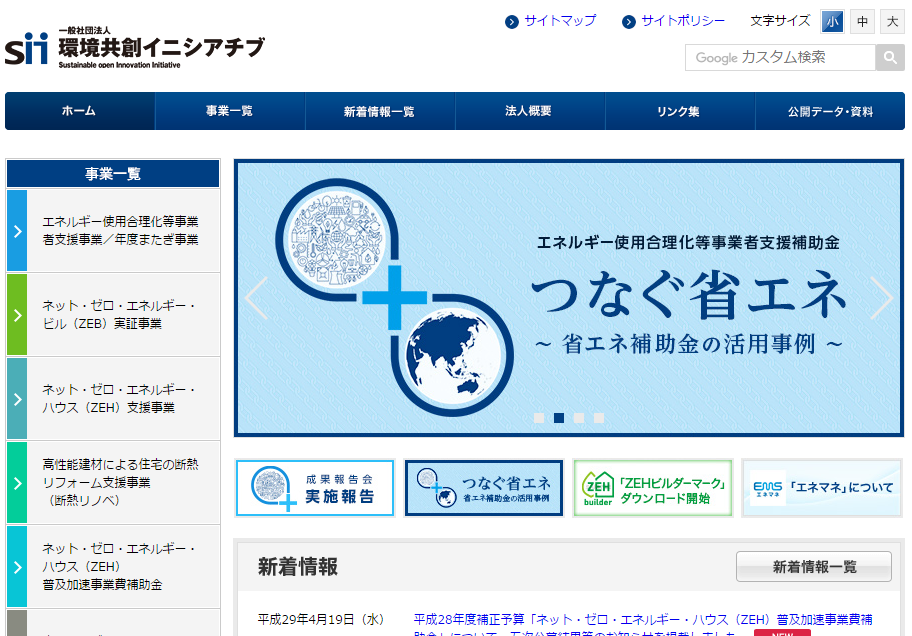
Task: Click 新着情報一覧 button in news section
Action: pyautogui.click(x=814, y=567)
